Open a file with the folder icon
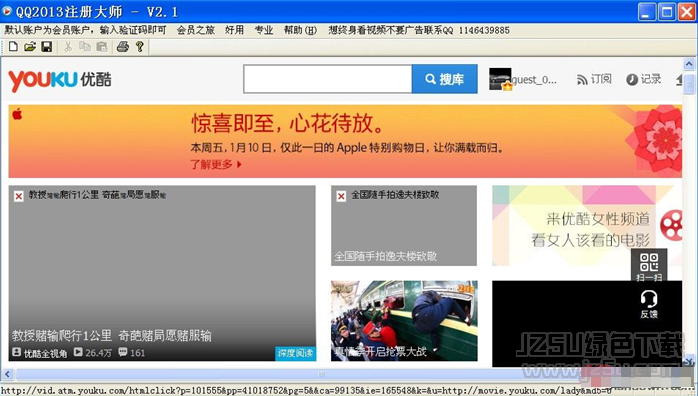Viewport: 698px width, 396px height. pyautogui.click(x=30, y=46)
